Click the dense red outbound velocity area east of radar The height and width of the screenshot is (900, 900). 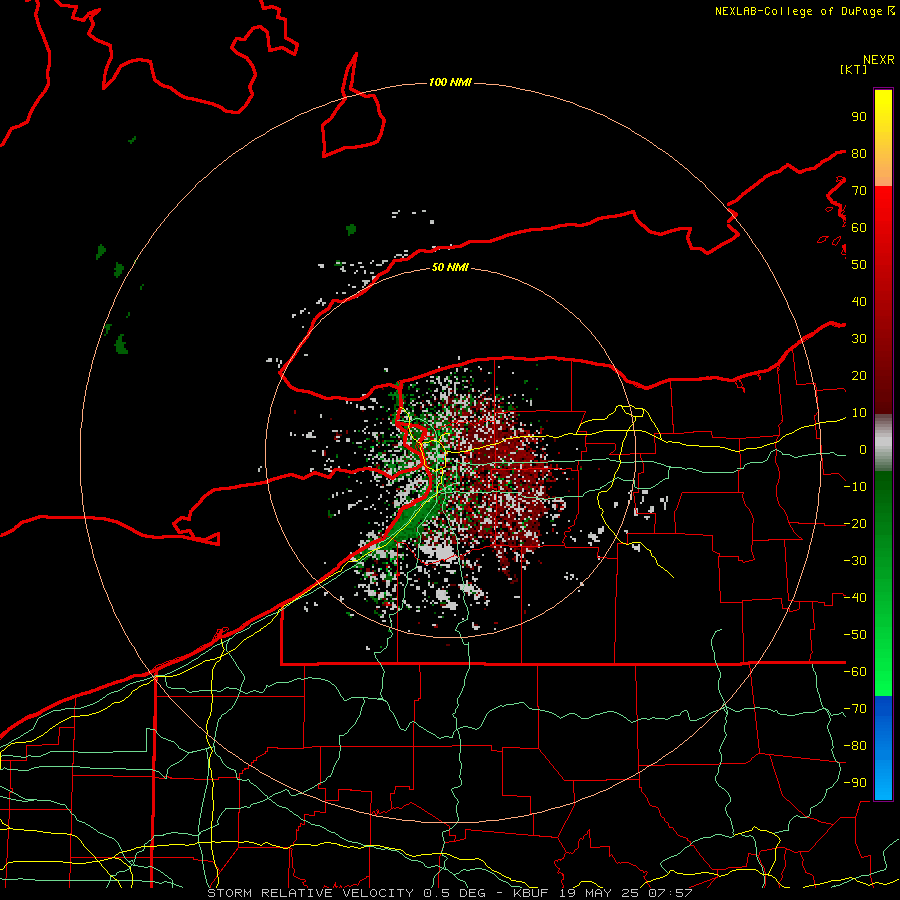click(508, 482)
